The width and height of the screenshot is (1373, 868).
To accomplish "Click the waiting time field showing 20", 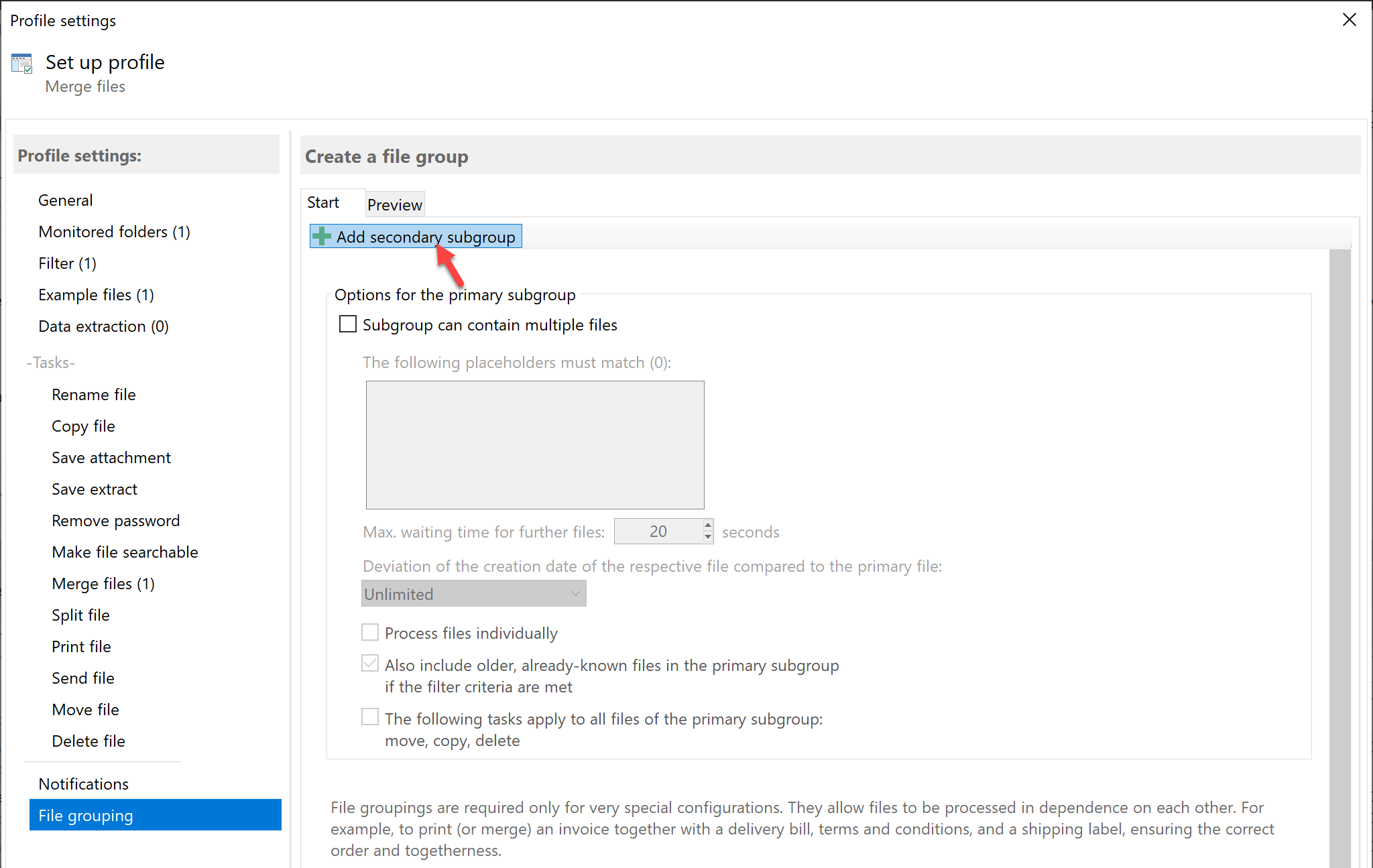I will tap(660, 531).
